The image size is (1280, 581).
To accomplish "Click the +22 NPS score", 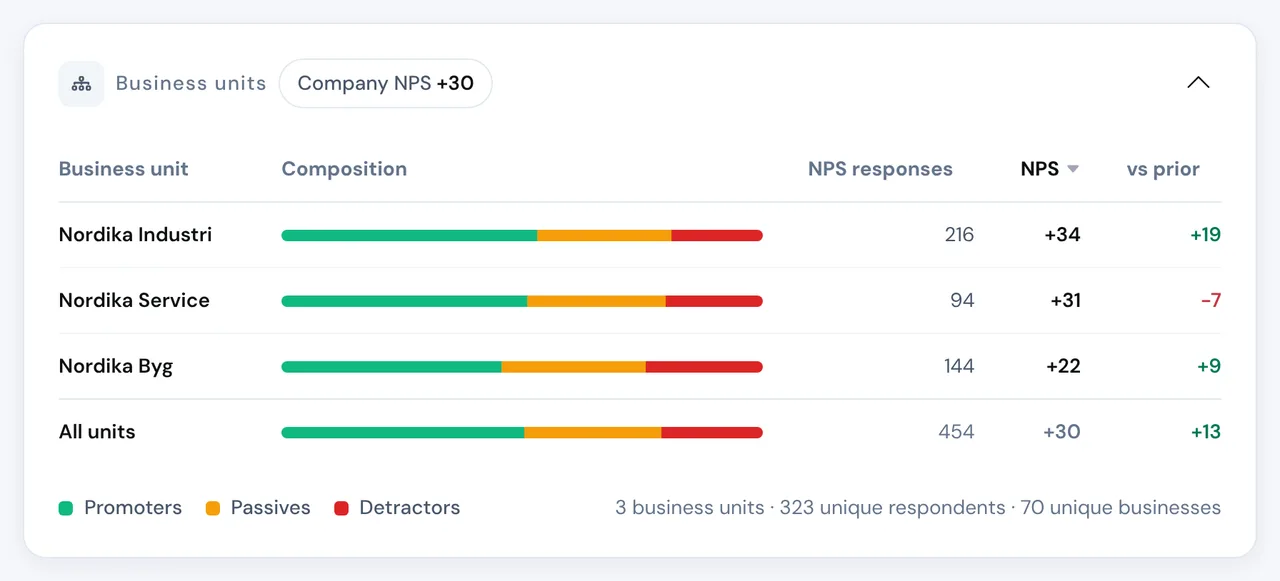I will click(x=1063, y=367).
